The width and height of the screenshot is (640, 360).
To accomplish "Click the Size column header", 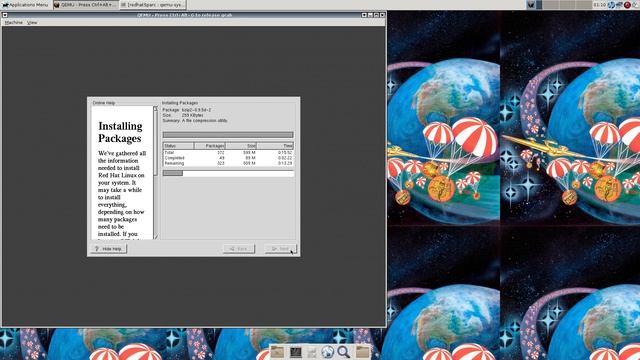I will (241, 146).
